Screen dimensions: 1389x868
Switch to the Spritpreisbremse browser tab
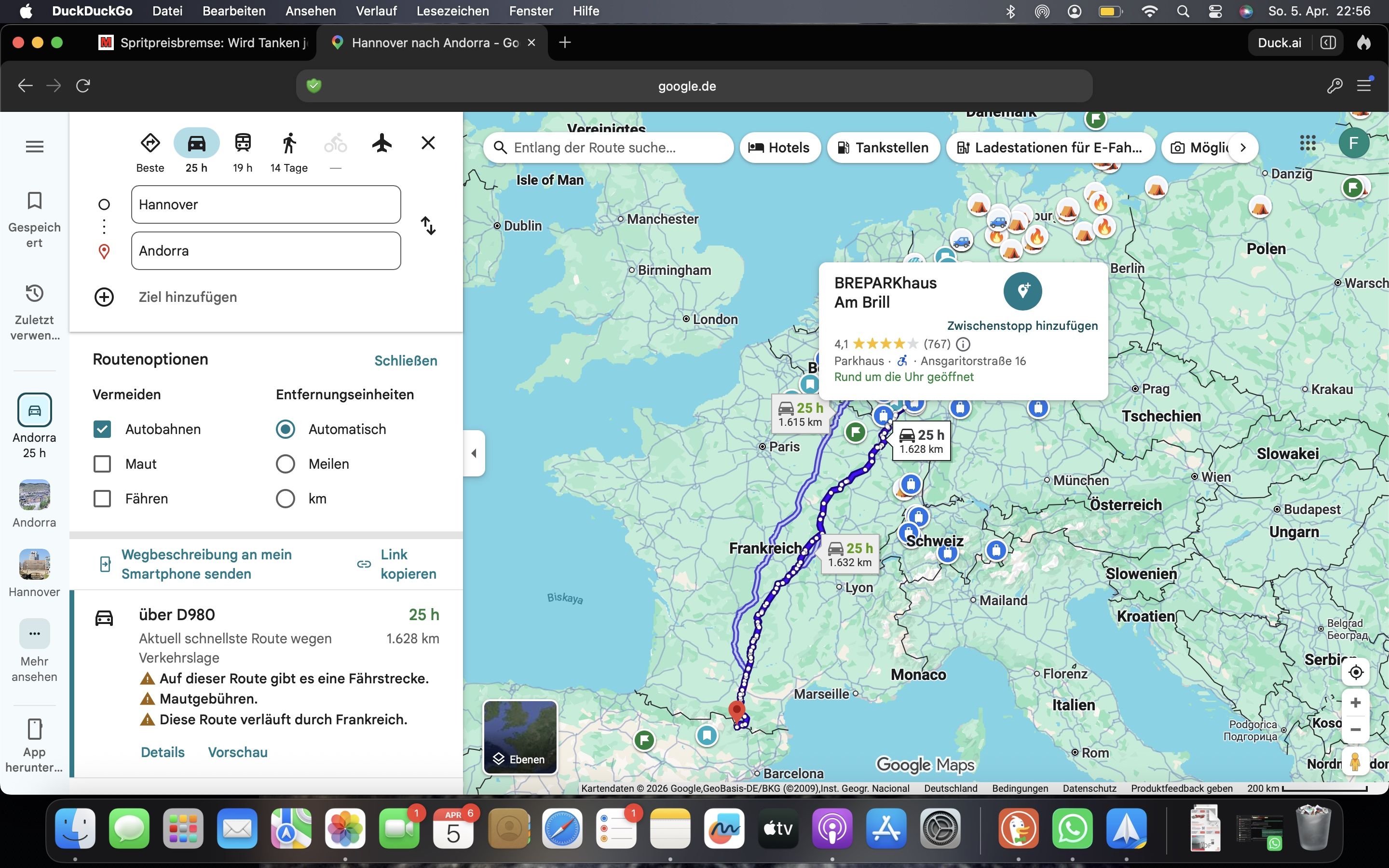pyautogui.click(x=204, y=42)
